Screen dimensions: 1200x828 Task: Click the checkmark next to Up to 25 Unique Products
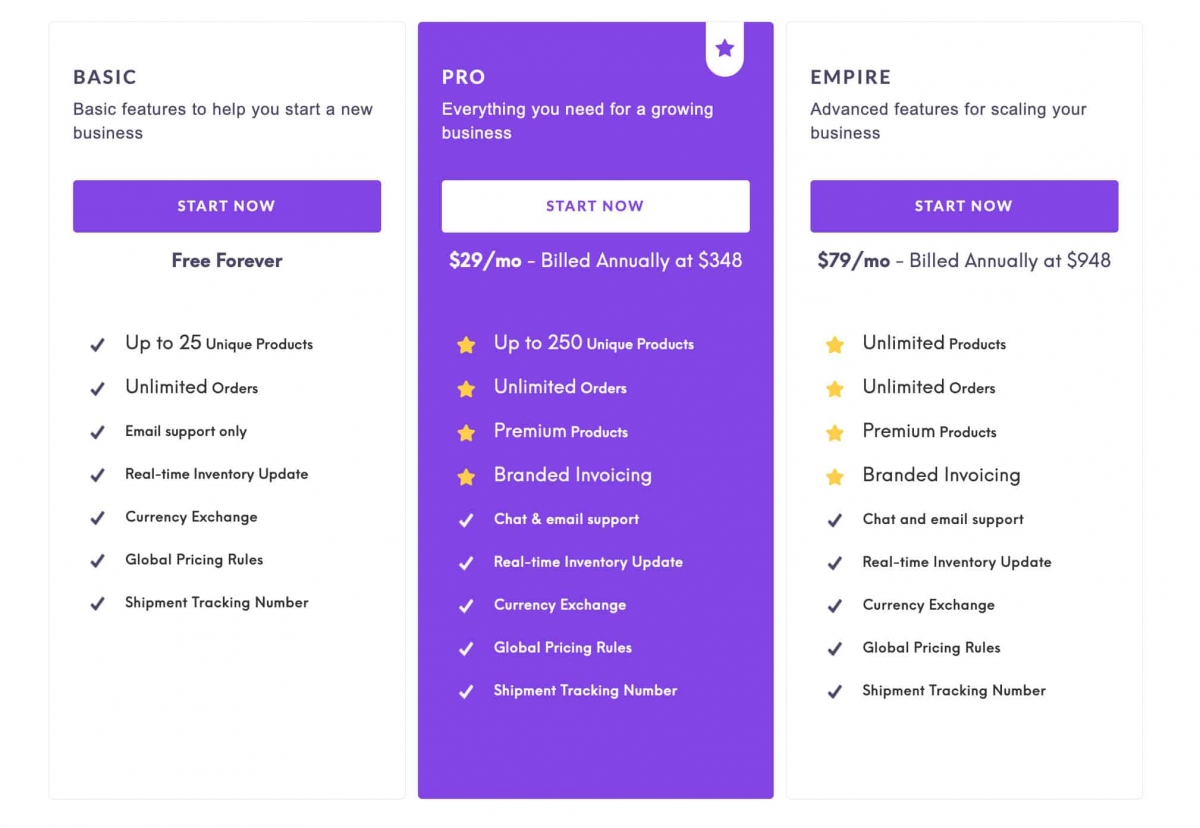pos(97,344)
